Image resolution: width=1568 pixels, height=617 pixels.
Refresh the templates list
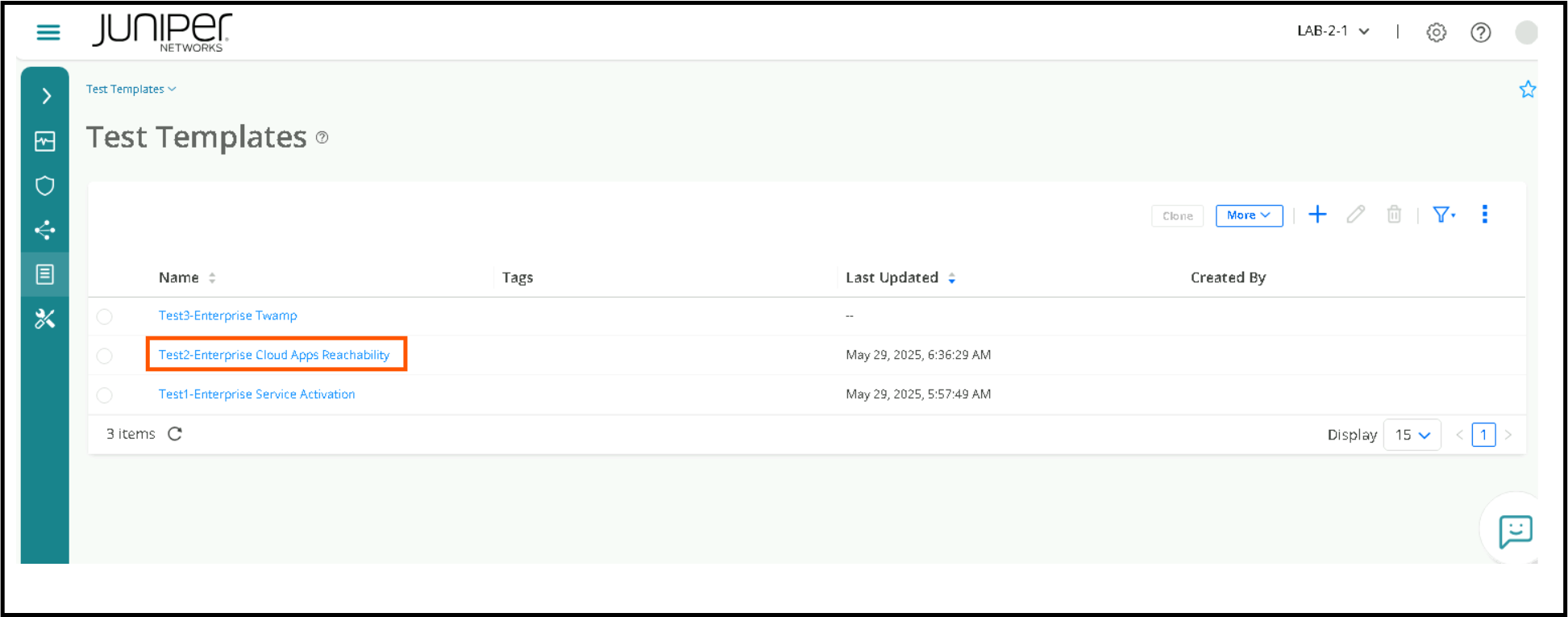(175, 434)
